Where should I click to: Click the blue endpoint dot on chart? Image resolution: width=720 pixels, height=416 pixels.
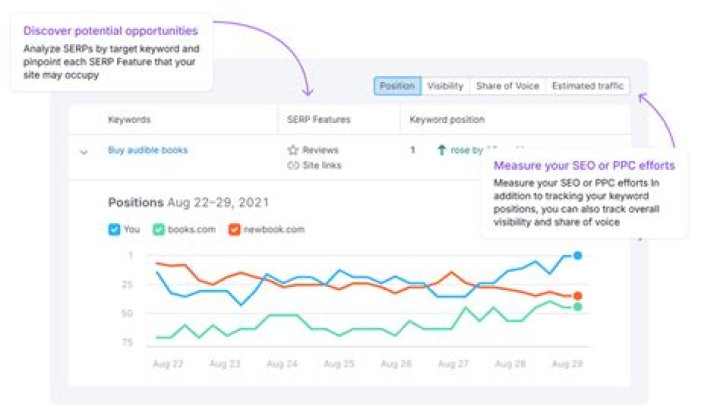point(578,256)
